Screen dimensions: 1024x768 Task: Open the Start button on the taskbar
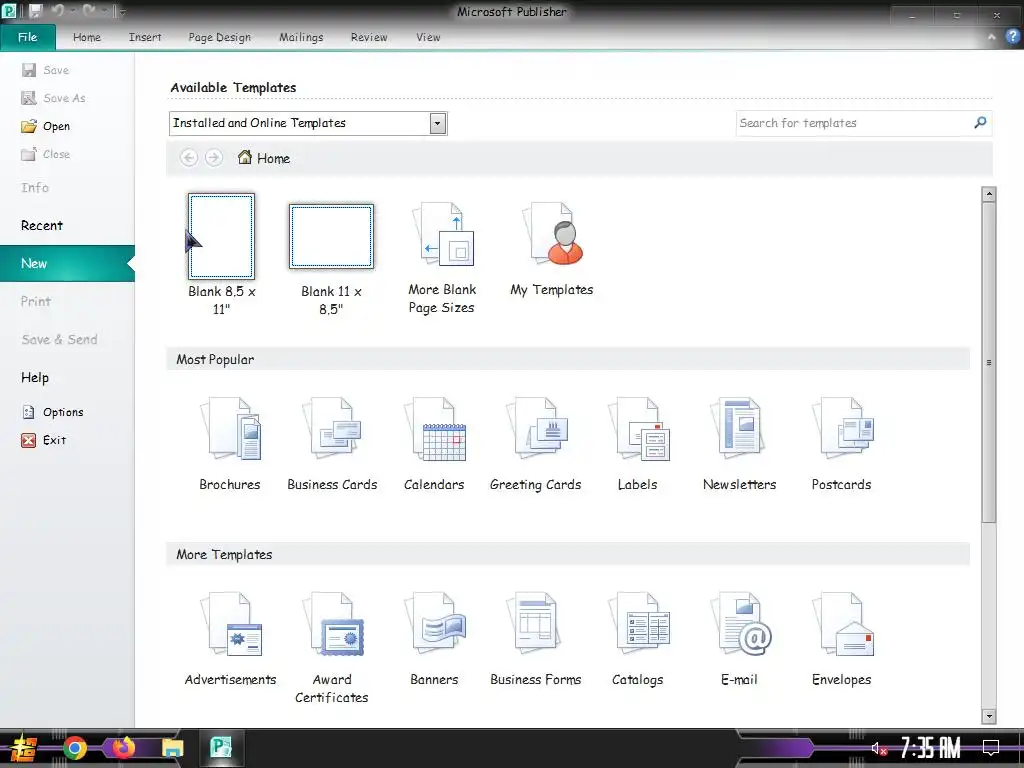click(24, 748)
